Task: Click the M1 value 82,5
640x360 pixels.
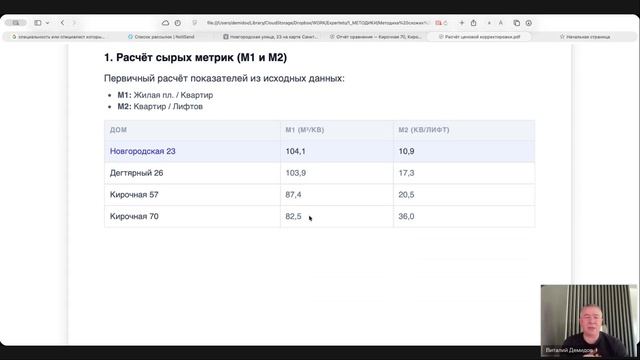Action: click(293, 216)
